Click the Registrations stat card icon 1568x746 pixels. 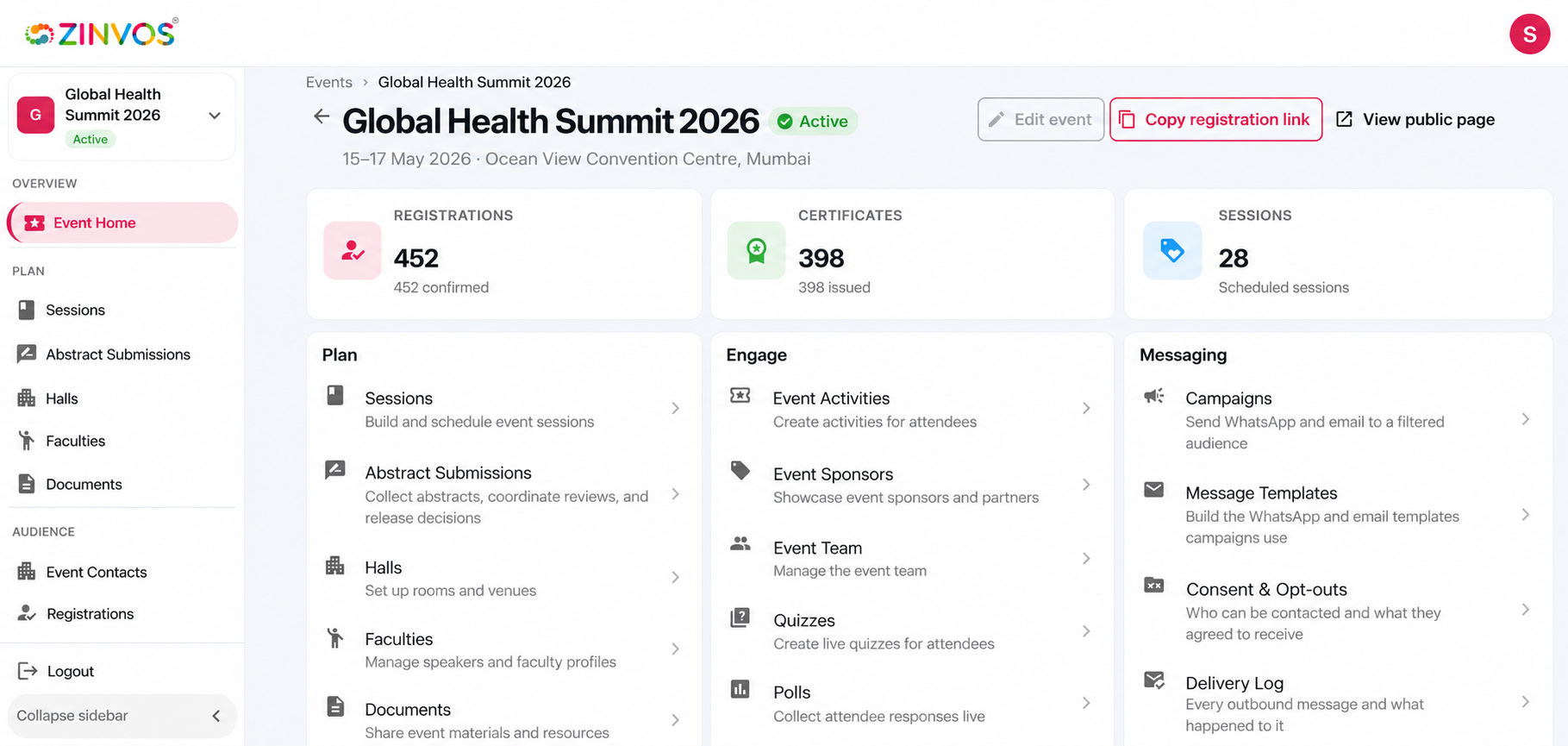pyautogui.click(x=353, y=250)
